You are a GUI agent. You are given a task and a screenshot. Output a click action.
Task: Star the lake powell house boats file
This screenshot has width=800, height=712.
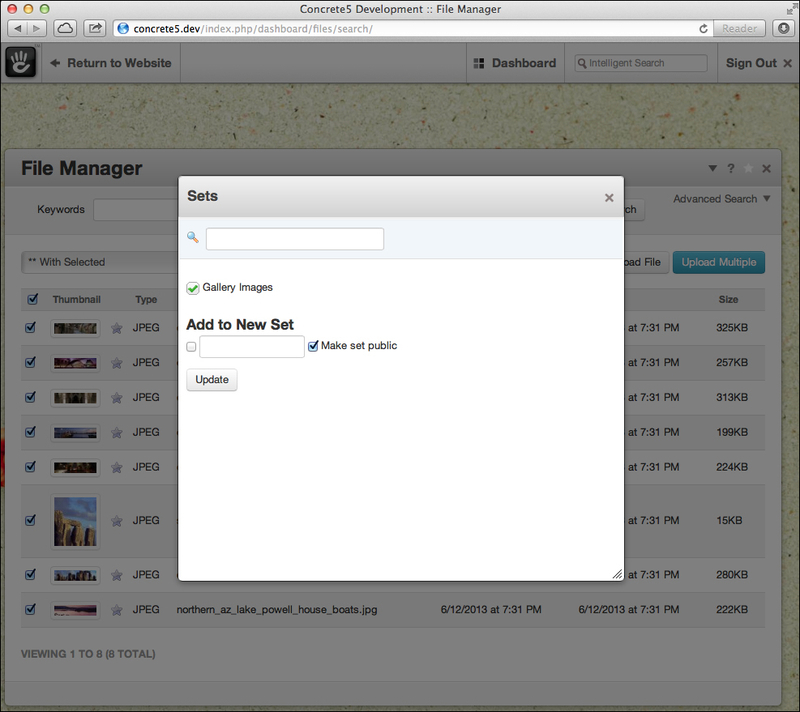pos(117,609)
